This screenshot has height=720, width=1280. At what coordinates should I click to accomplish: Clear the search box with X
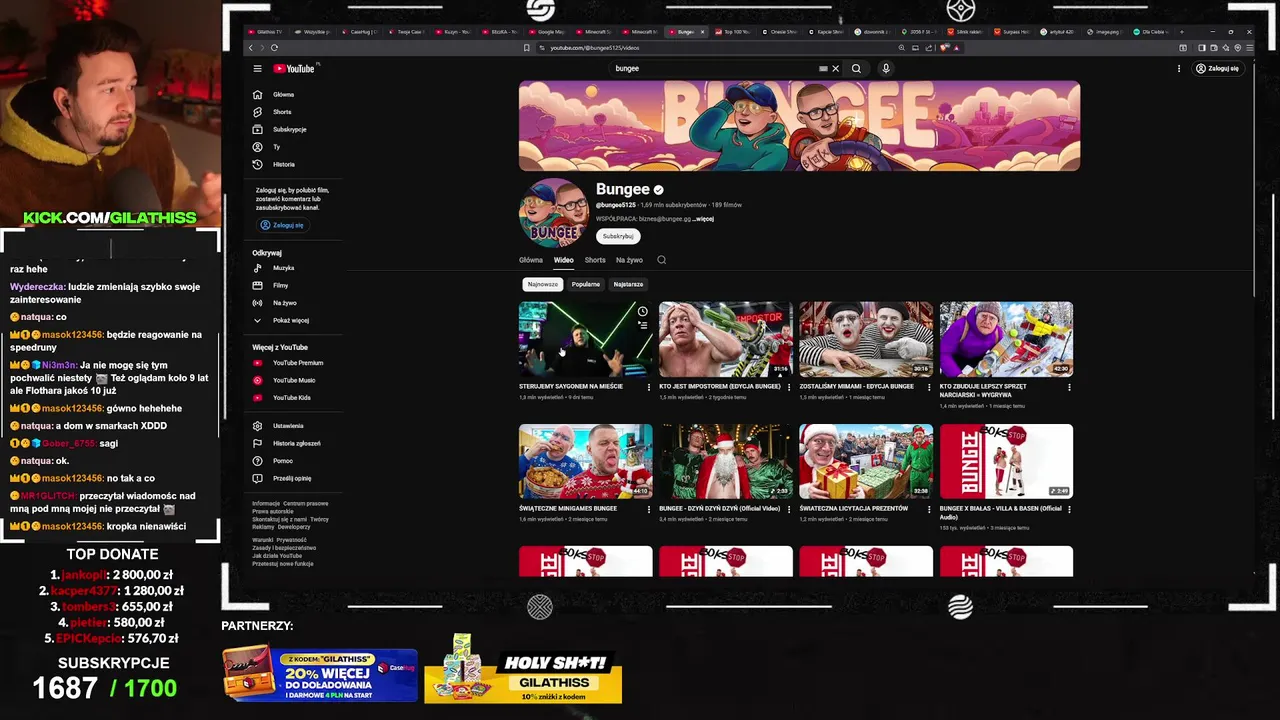coord(836,69)
